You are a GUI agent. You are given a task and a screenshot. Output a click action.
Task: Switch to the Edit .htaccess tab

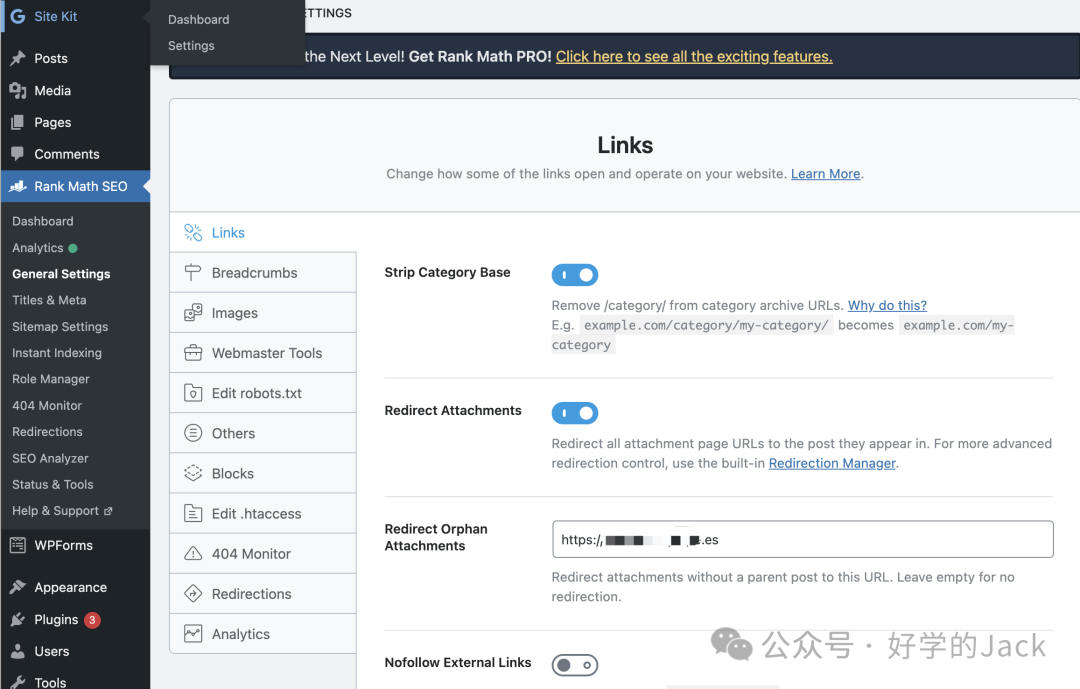[263, 513]
